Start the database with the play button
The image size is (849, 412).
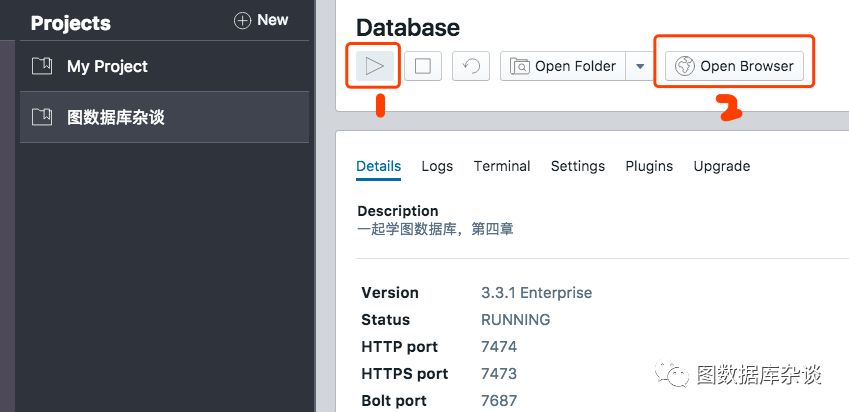[375, 66]
